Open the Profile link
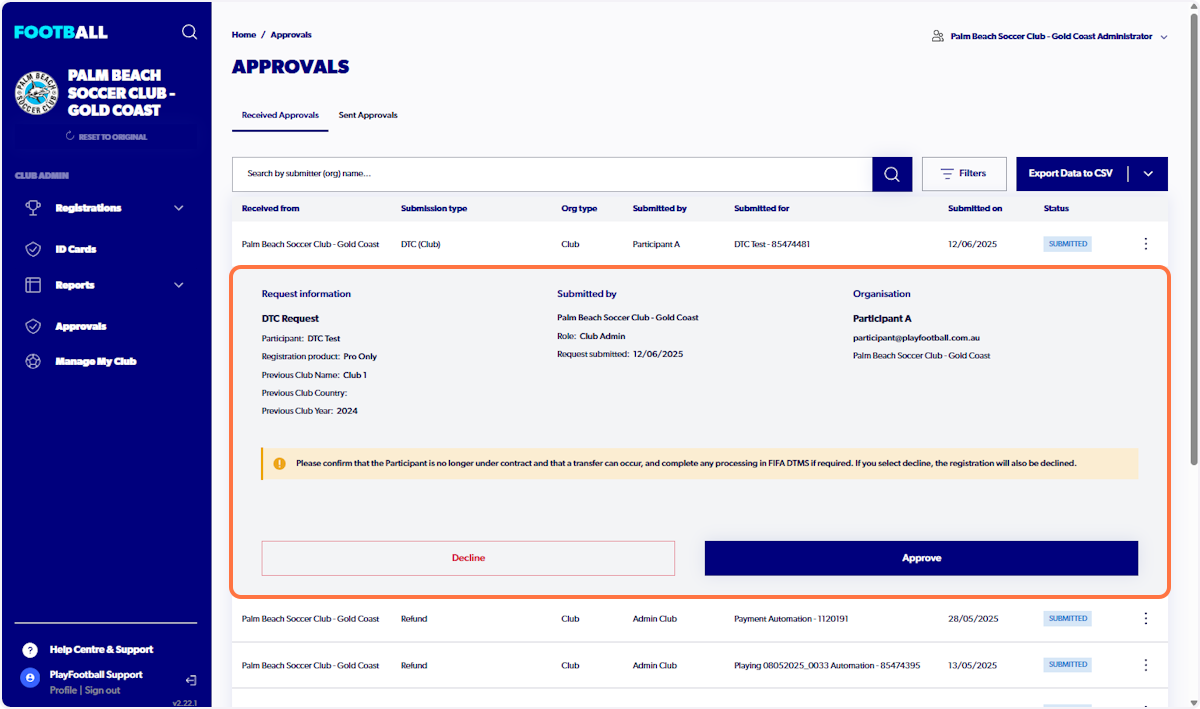The height and width of the screenshot is (709, 1200). click(63, 690)
